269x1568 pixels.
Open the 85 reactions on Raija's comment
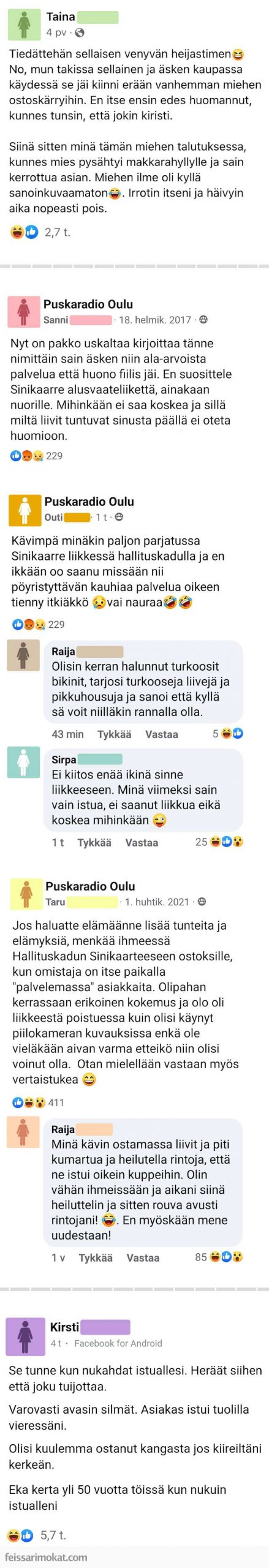click(219, 1257)
